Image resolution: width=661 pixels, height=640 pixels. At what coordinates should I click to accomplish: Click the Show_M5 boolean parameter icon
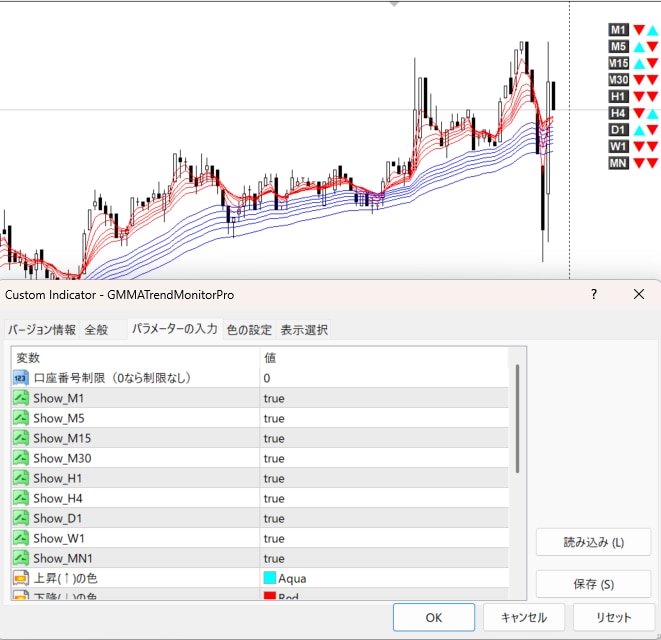[21, 418]
